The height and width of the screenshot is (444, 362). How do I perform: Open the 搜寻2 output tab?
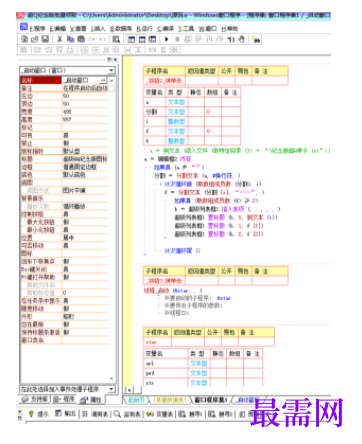(220, 414)
